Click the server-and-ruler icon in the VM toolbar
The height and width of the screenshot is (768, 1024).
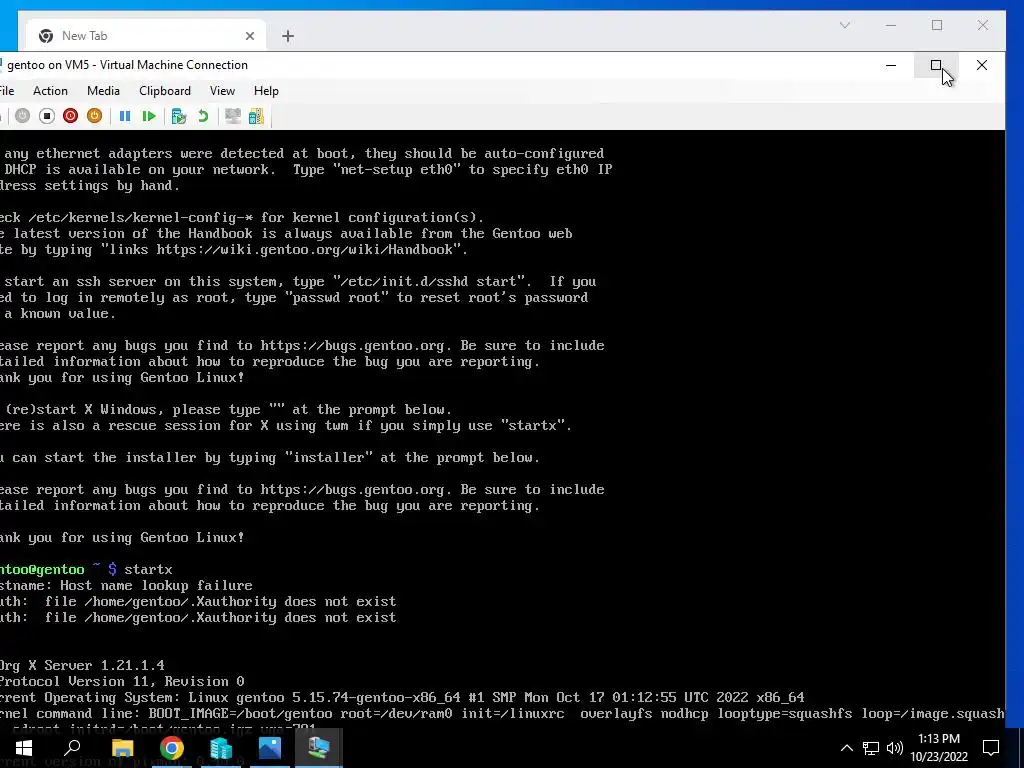pyautogui.click(x=257, y=116)
